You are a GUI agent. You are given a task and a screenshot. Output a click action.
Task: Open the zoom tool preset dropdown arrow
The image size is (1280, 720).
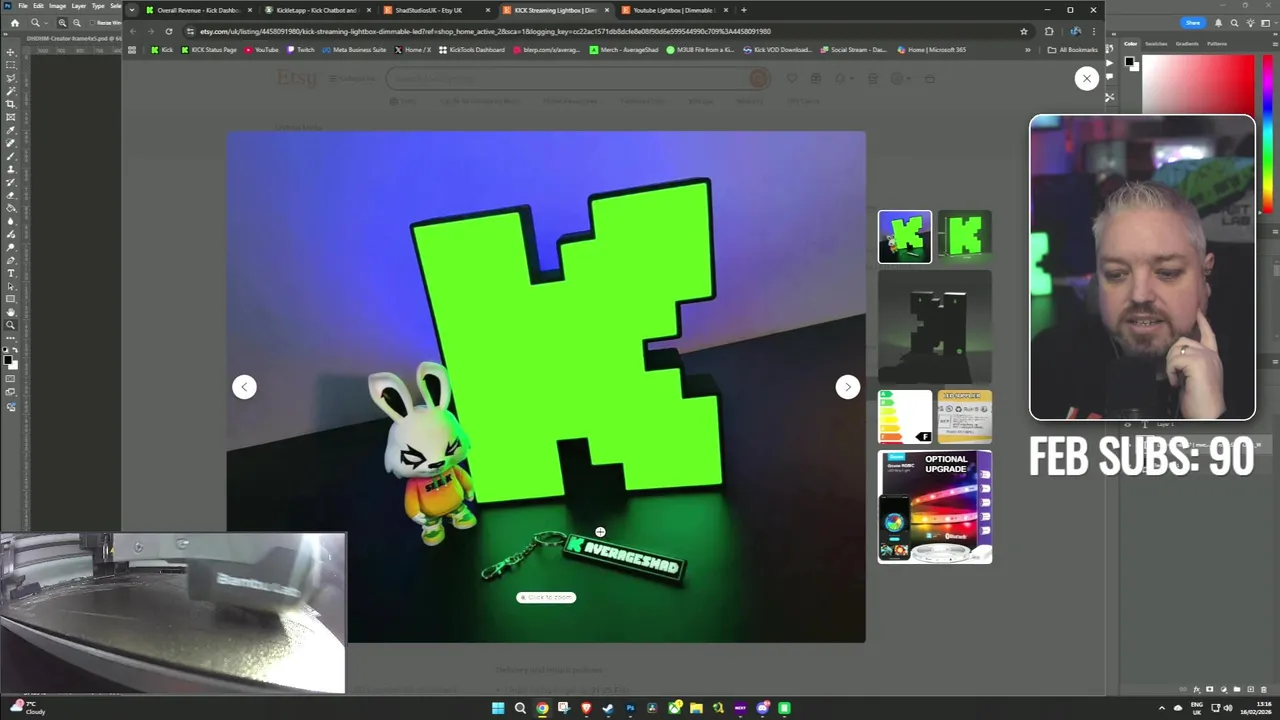[47, 22]
